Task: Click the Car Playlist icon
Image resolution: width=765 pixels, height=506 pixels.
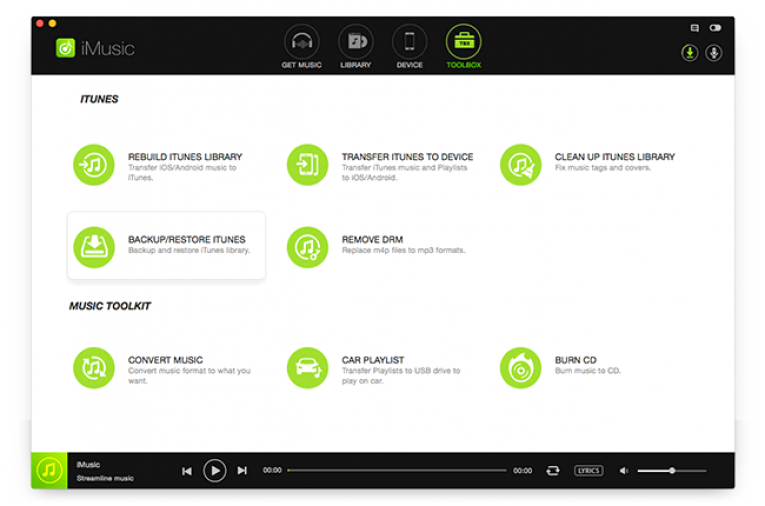Action: pyautogui.click(x=307, y=368)
